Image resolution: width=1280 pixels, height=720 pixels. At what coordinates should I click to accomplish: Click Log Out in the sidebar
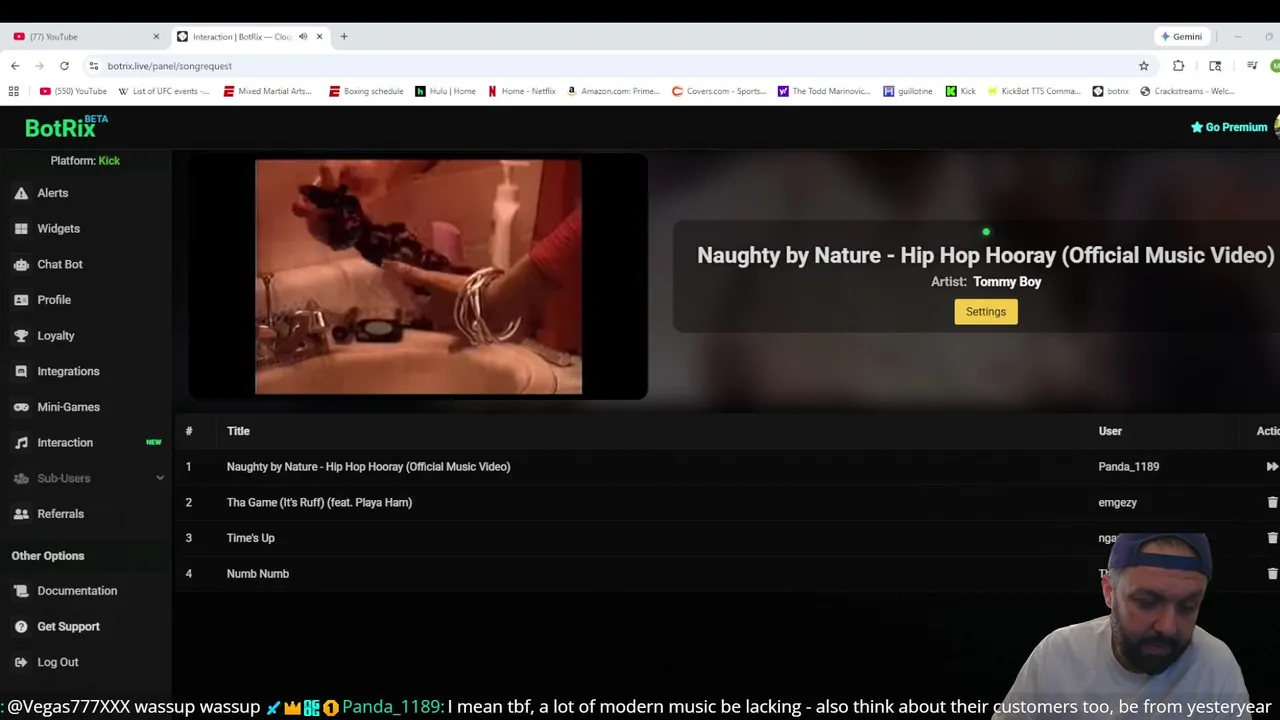pos(57,662)
